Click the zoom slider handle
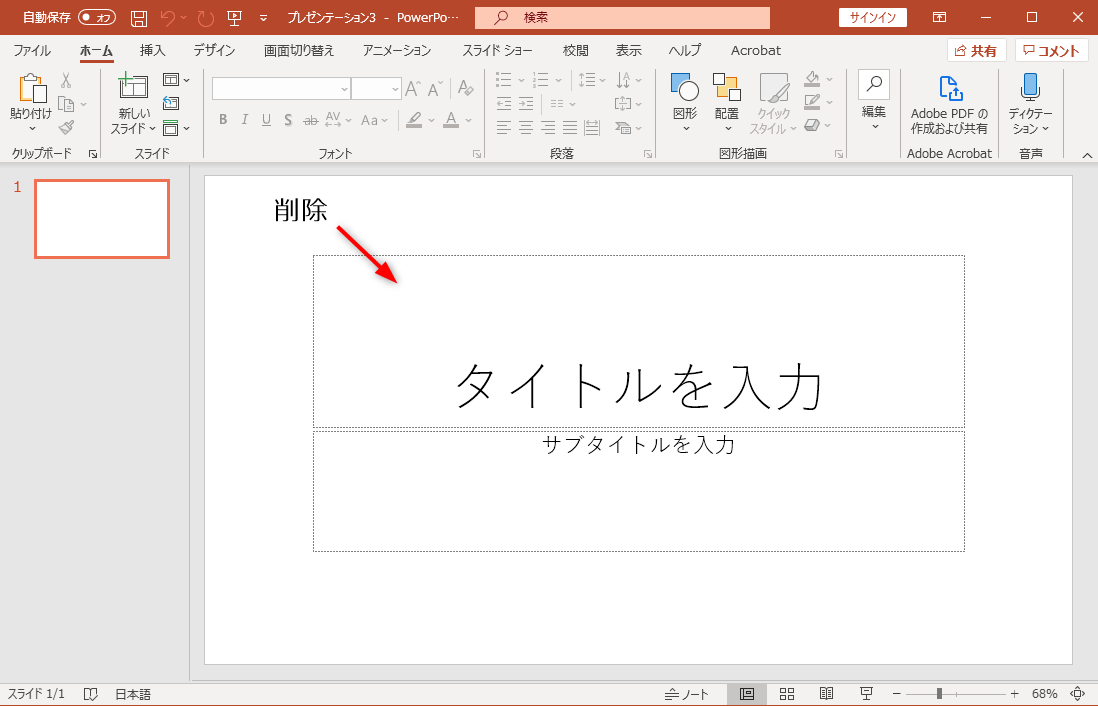The image size is (1098, 706). 939,694
